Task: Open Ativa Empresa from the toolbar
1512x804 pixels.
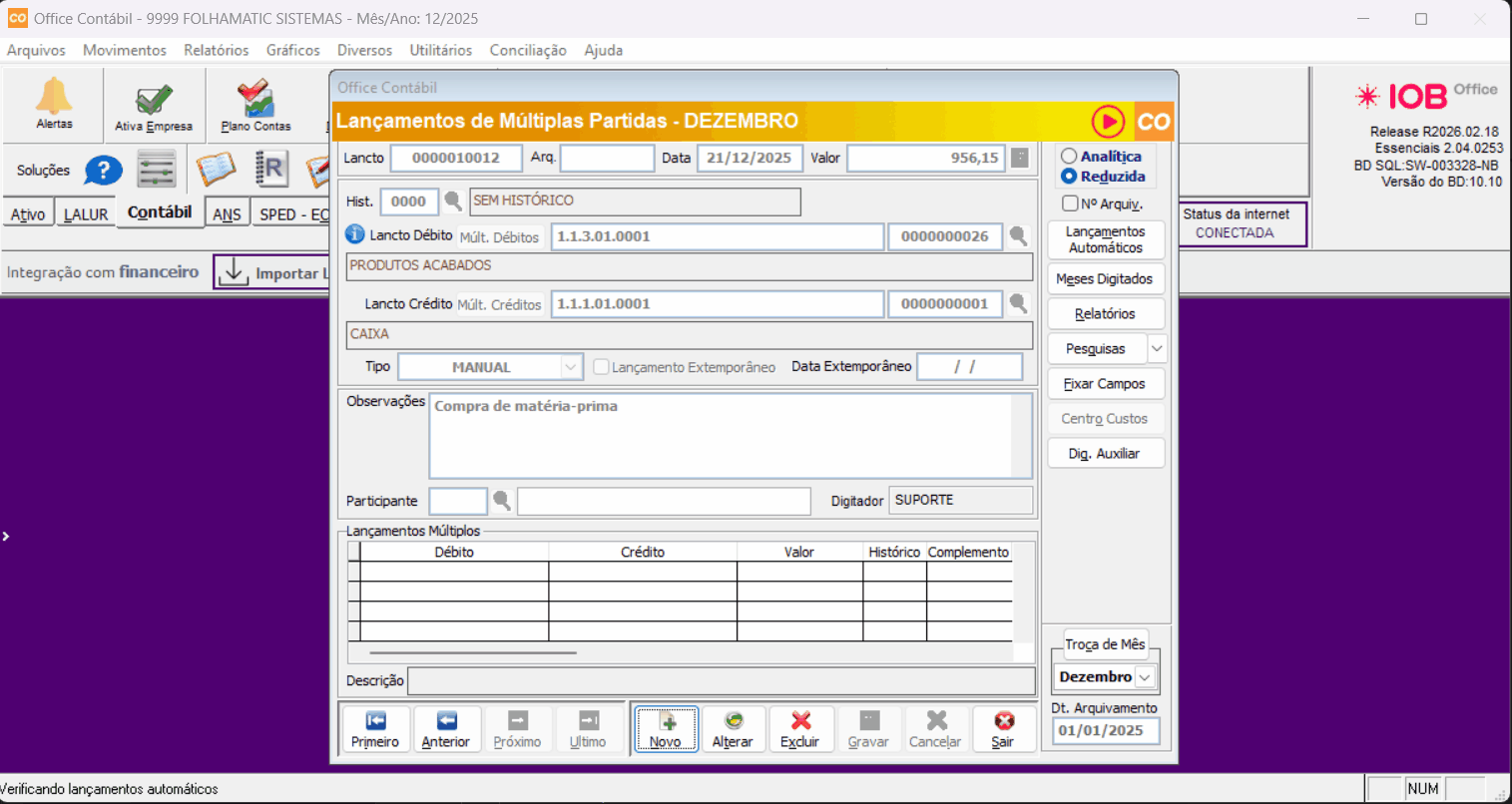Action: click(x=154, y=102)
